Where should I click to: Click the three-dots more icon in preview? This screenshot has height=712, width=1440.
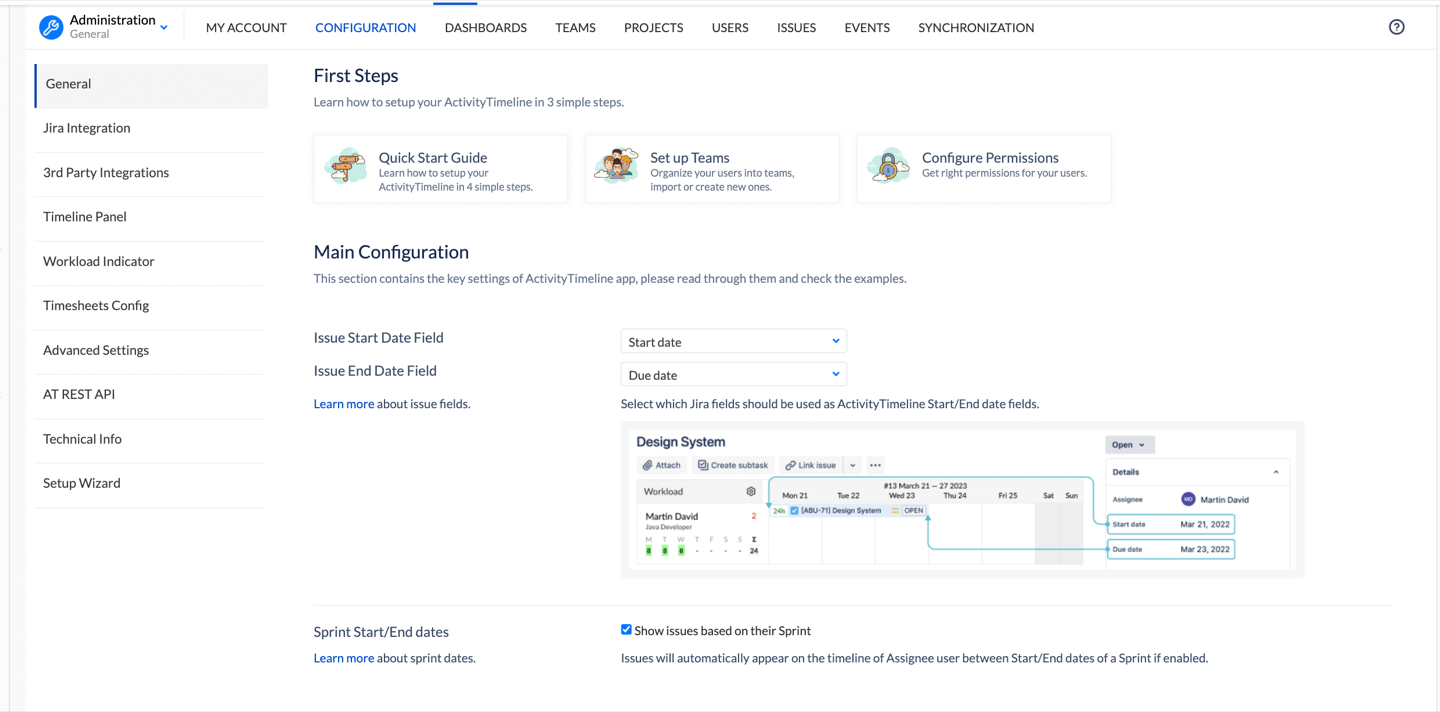coord(875,465)
